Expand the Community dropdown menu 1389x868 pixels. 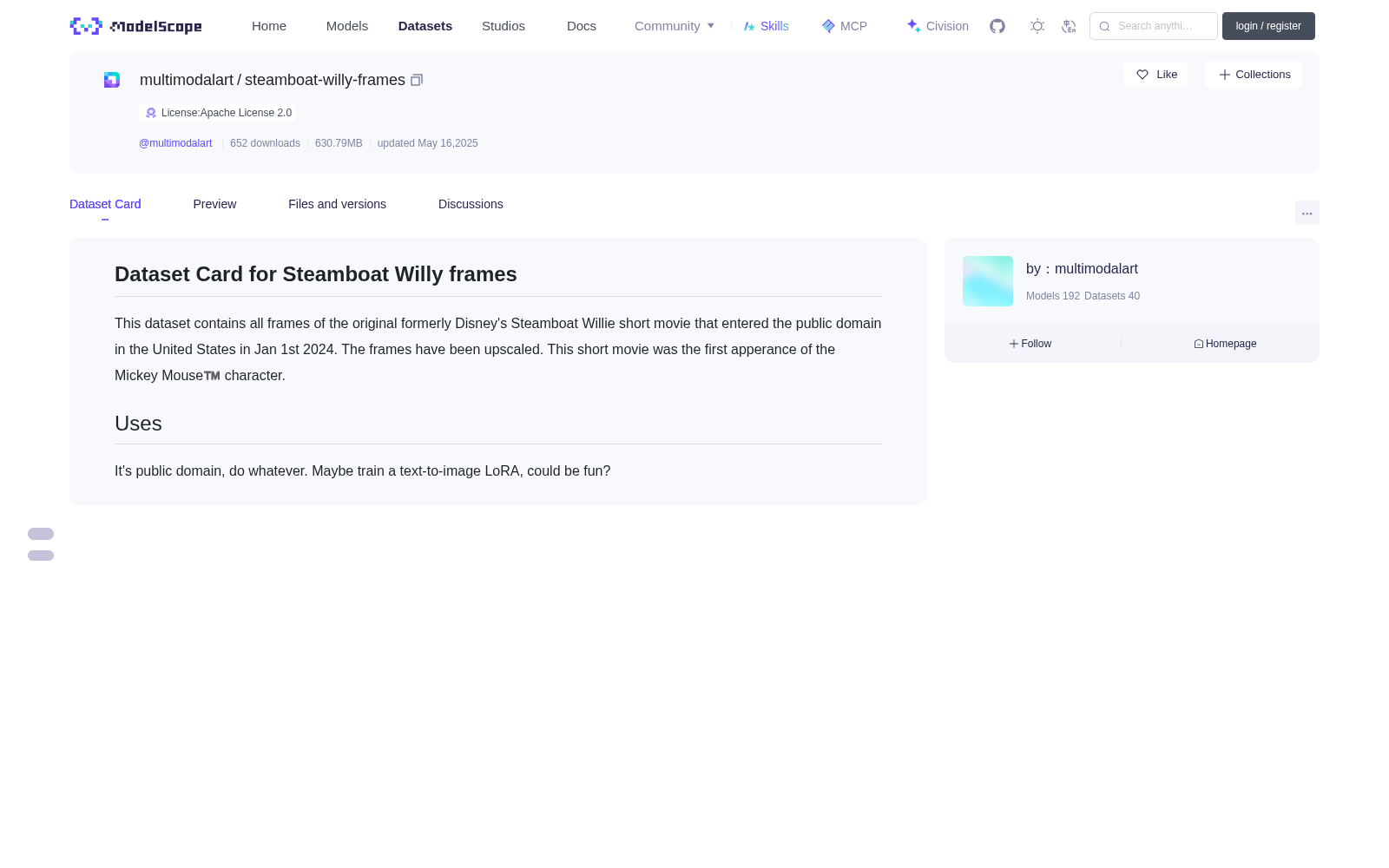pyautogui.click(x=675, y=26)
